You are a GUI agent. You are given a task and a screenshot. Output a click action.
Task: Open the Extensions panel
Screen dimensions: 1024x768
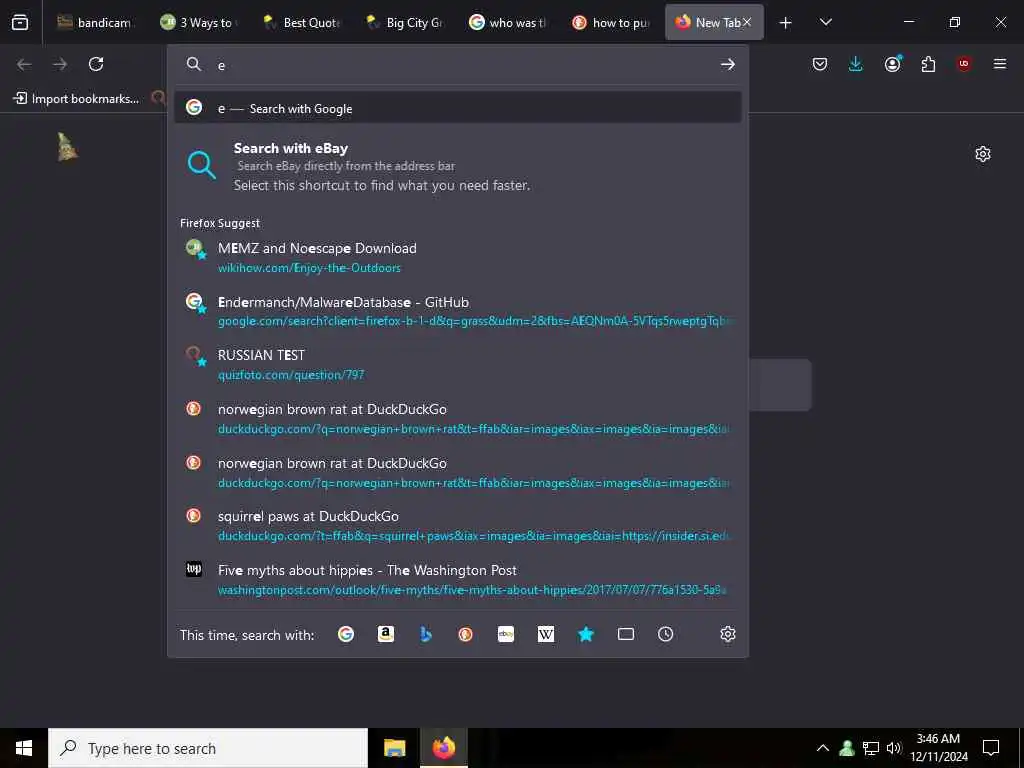coord(928,64)
